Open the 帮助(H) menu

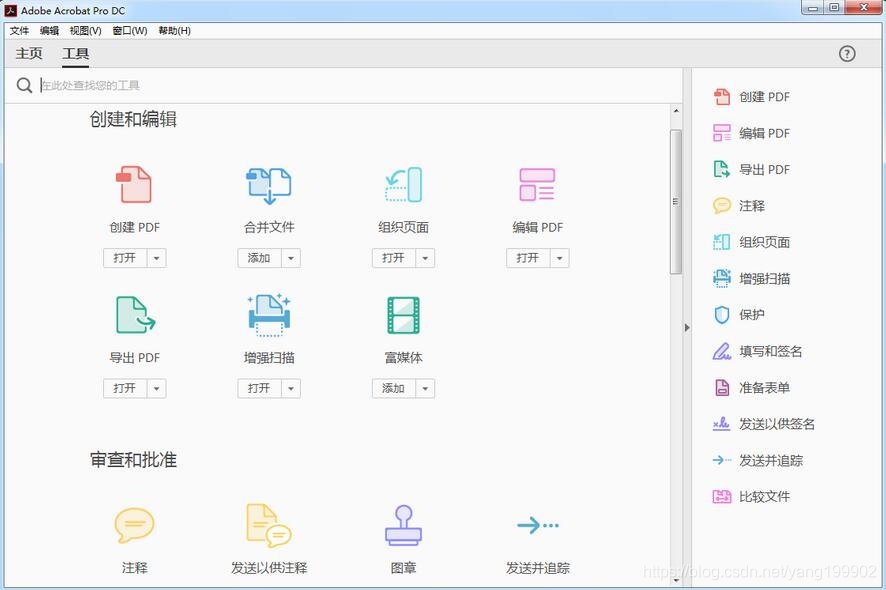coord(175,31)
